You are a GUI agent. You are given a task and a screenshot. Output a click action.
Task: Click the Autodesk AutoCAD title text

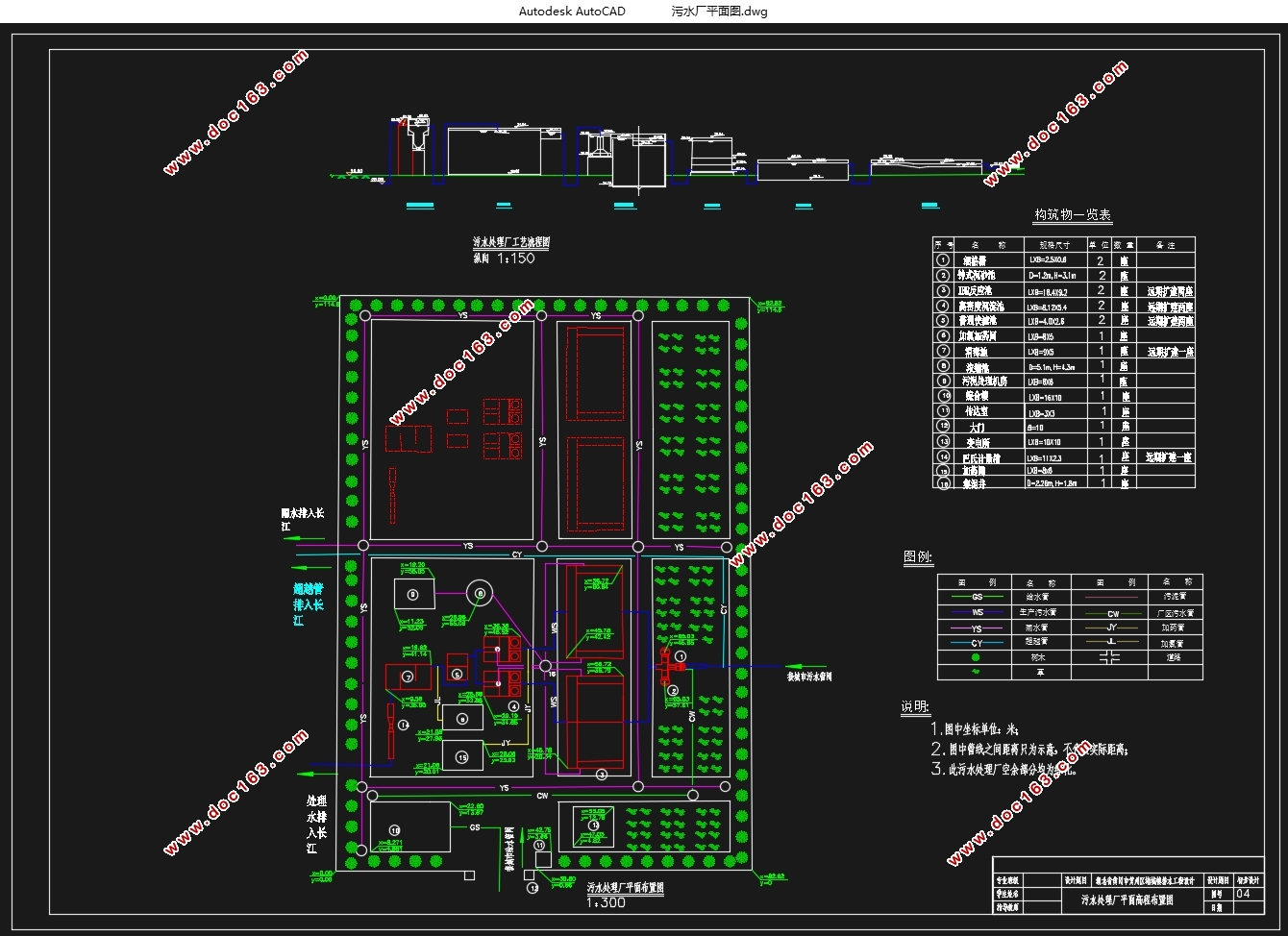click(x=572, y=12)
